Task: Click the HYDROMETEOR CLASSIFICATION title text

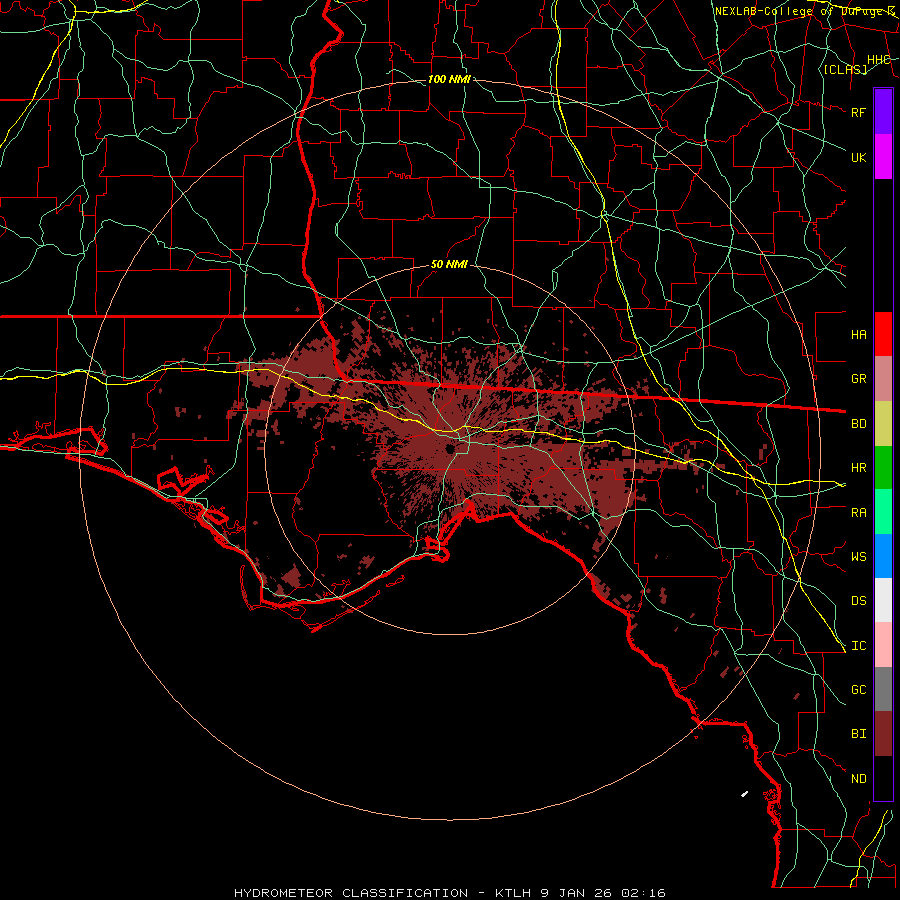Action: pos(351,893)
